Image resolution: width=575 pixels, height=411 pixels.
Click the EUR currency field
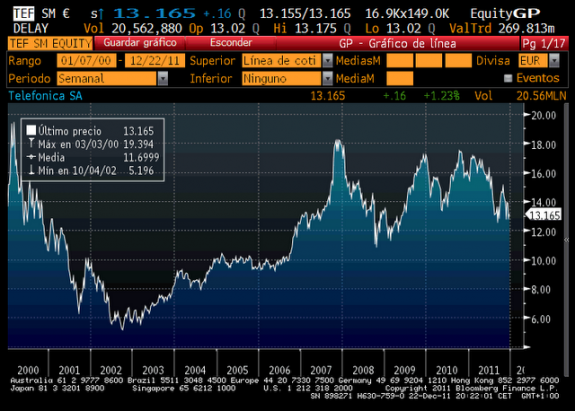pos(533,60)
